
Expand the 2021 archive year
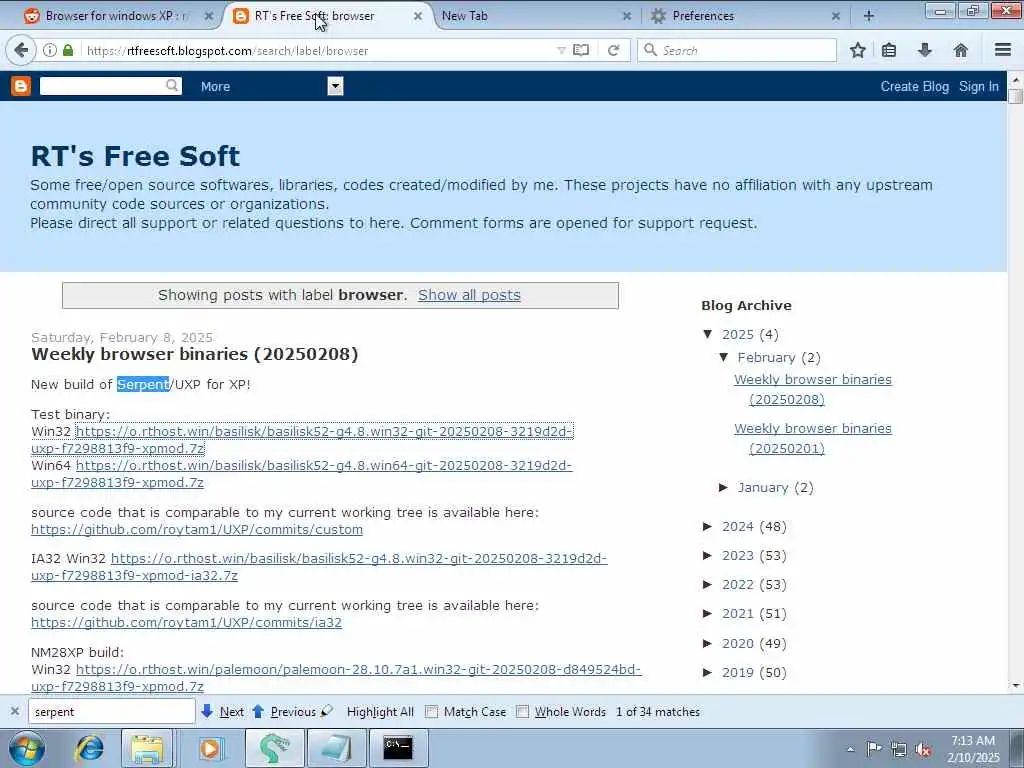(x=707, y=613)
